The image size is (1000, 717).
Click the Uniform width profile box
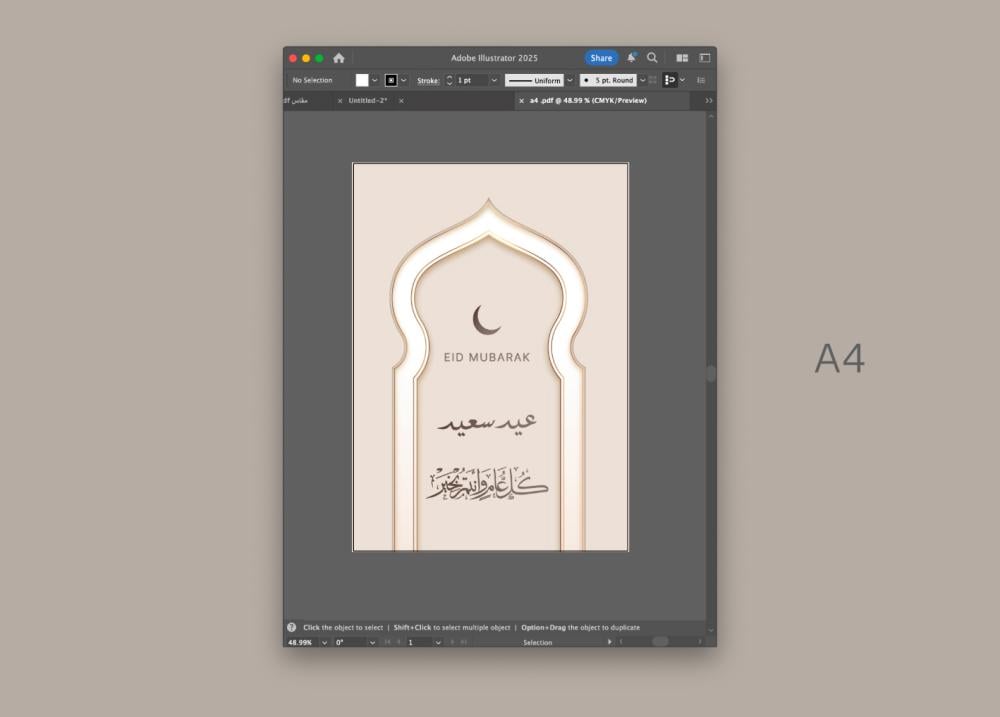pyautogui.click(x=534, y=80)
